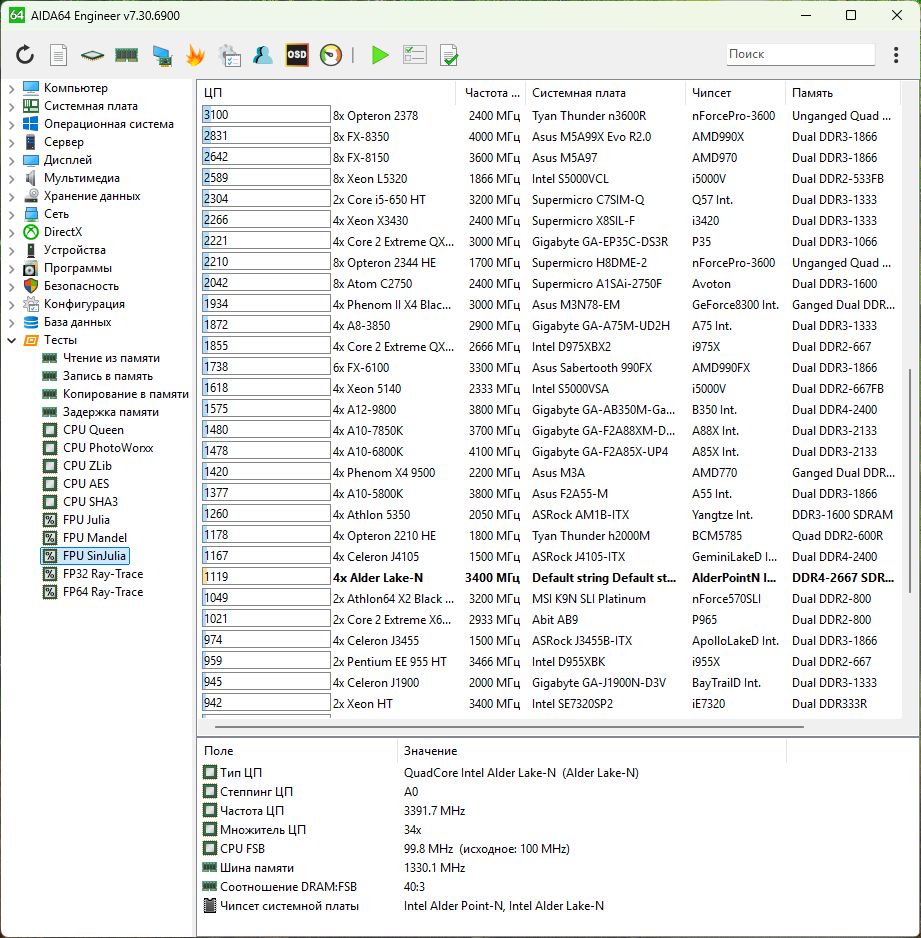Open FP64 Ray-Trace benchmark
The width and height of the screenshot is (921, 938).
102,592
